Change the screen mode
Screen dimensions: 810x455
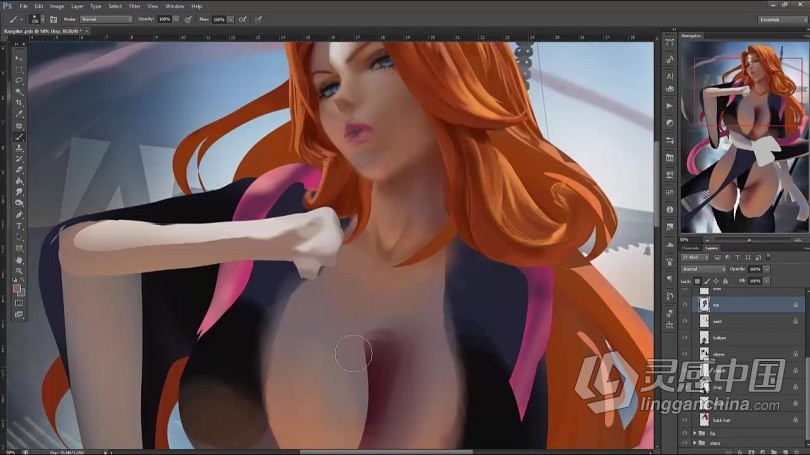(x=19, y=314)
